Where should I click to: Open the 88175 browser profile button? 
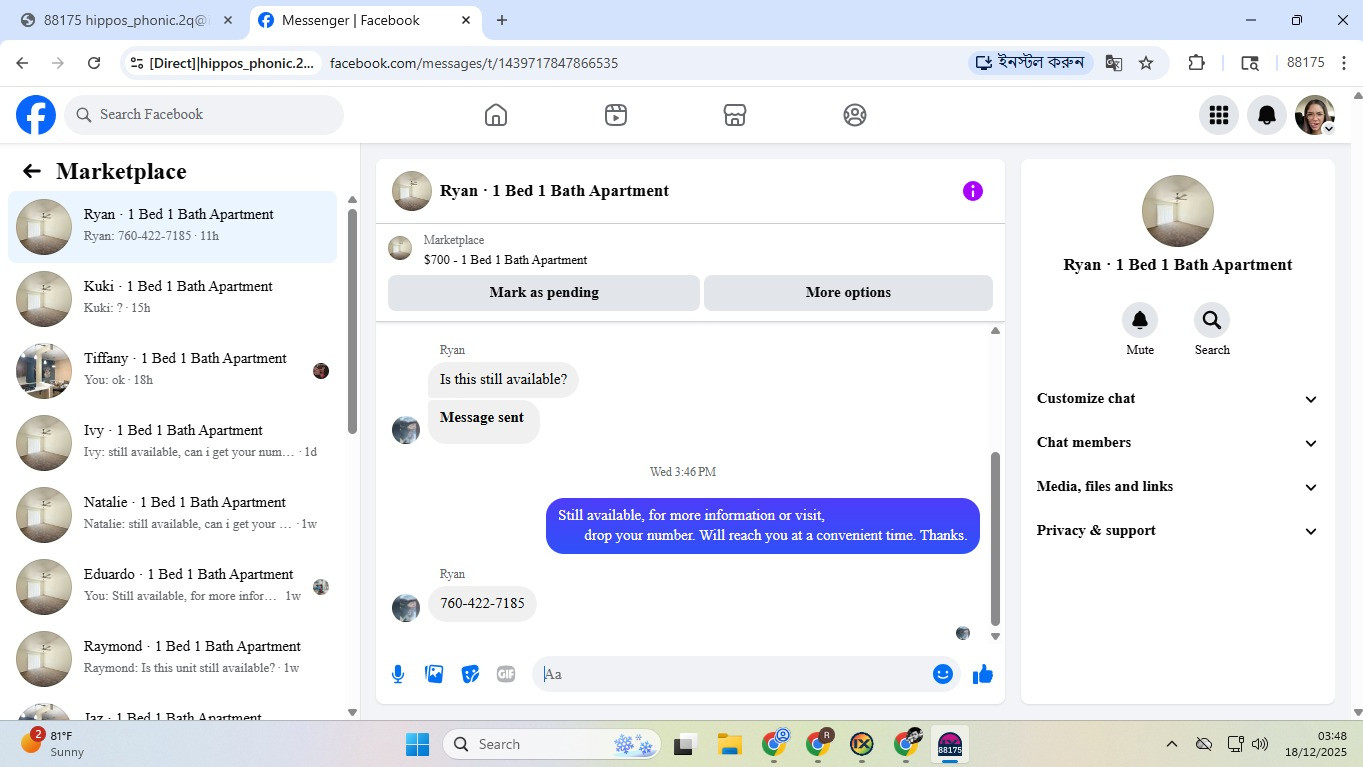coord(1305,63)
